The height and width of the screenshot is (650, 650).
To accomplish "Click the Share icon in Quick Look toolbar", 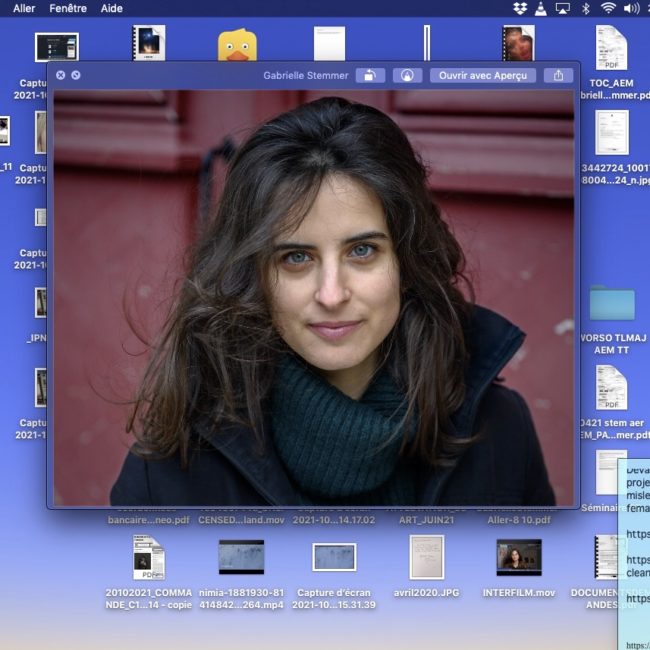I will click(558, 75).
